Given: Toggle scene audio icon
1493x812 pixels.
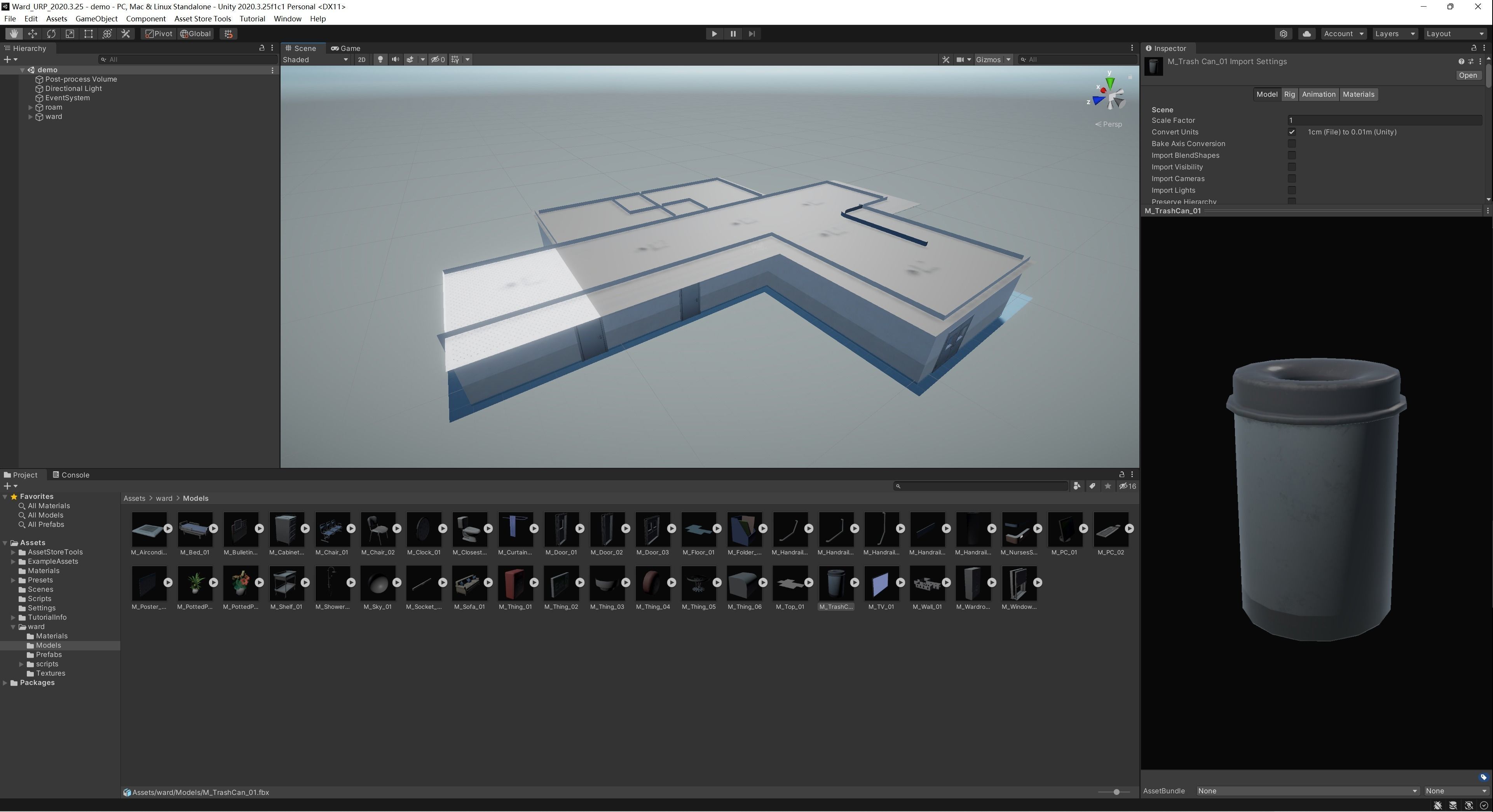Looking at the screenshot, I should pos(395,59).
